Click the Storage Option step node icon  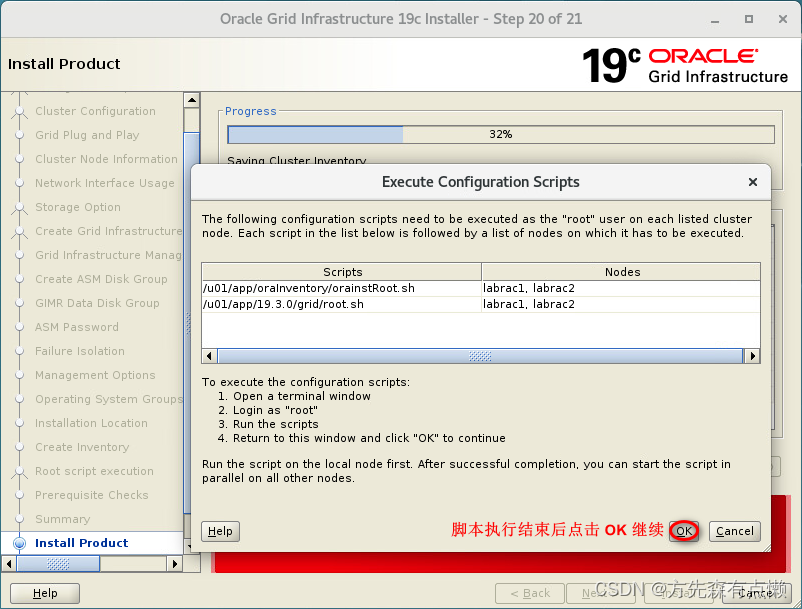tap(19, 207)
